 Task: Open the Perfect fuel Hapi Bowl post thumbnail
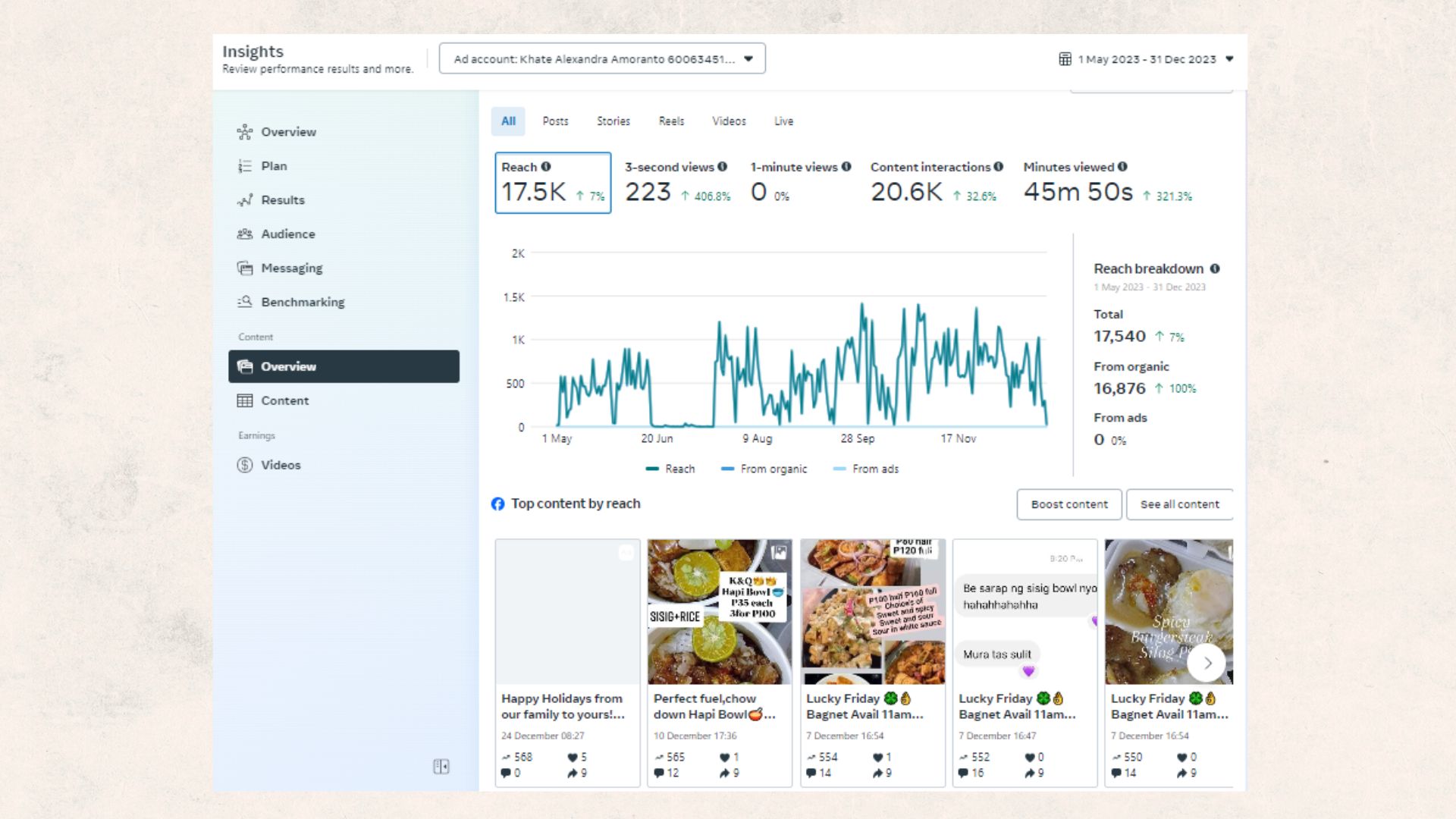(719, 612)
